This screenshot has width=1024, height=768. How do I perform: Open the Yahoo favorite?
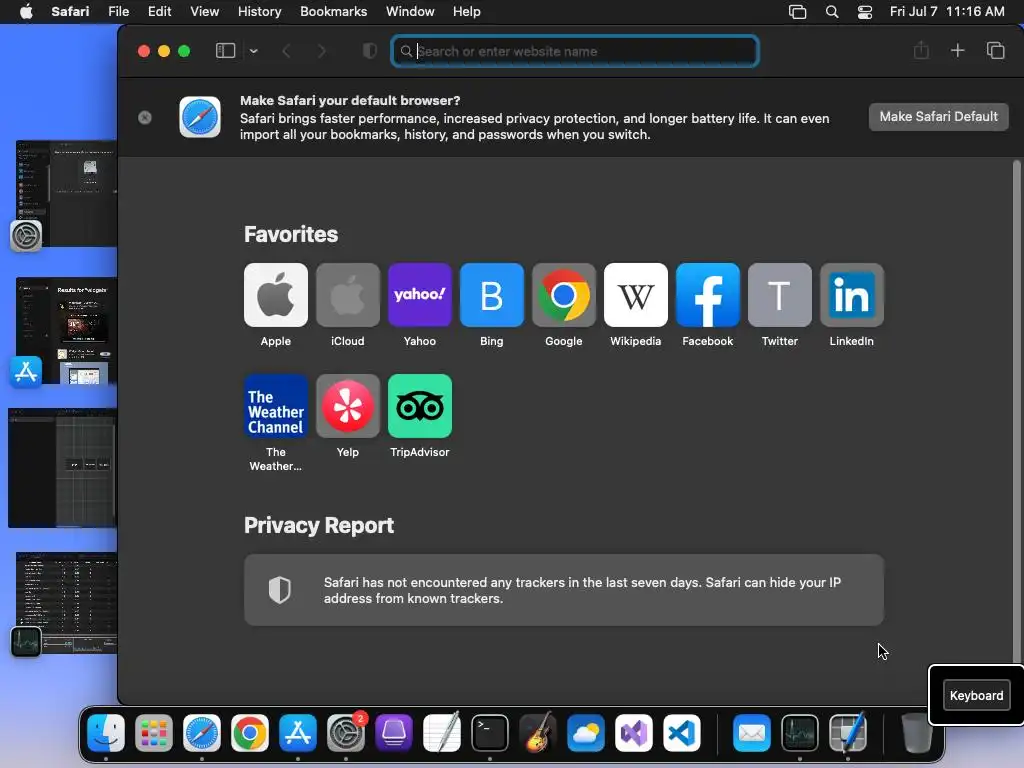click(x=419, y=295)
